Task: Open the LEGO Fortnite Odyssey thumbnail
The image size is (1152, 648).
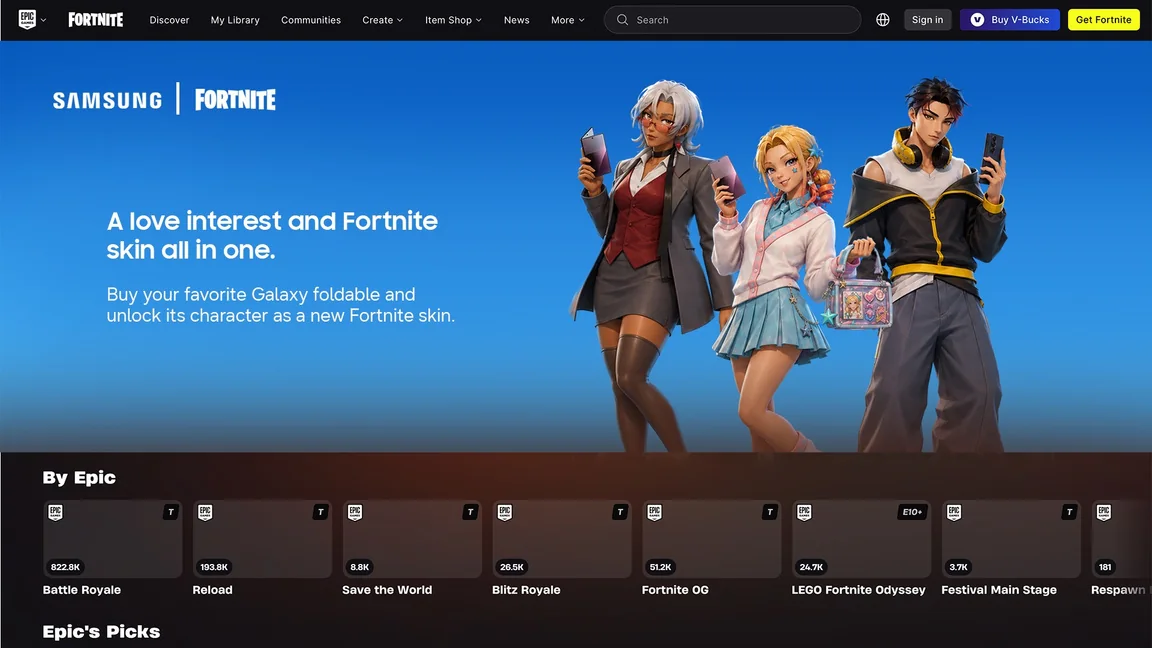Action: coord(862,539)
